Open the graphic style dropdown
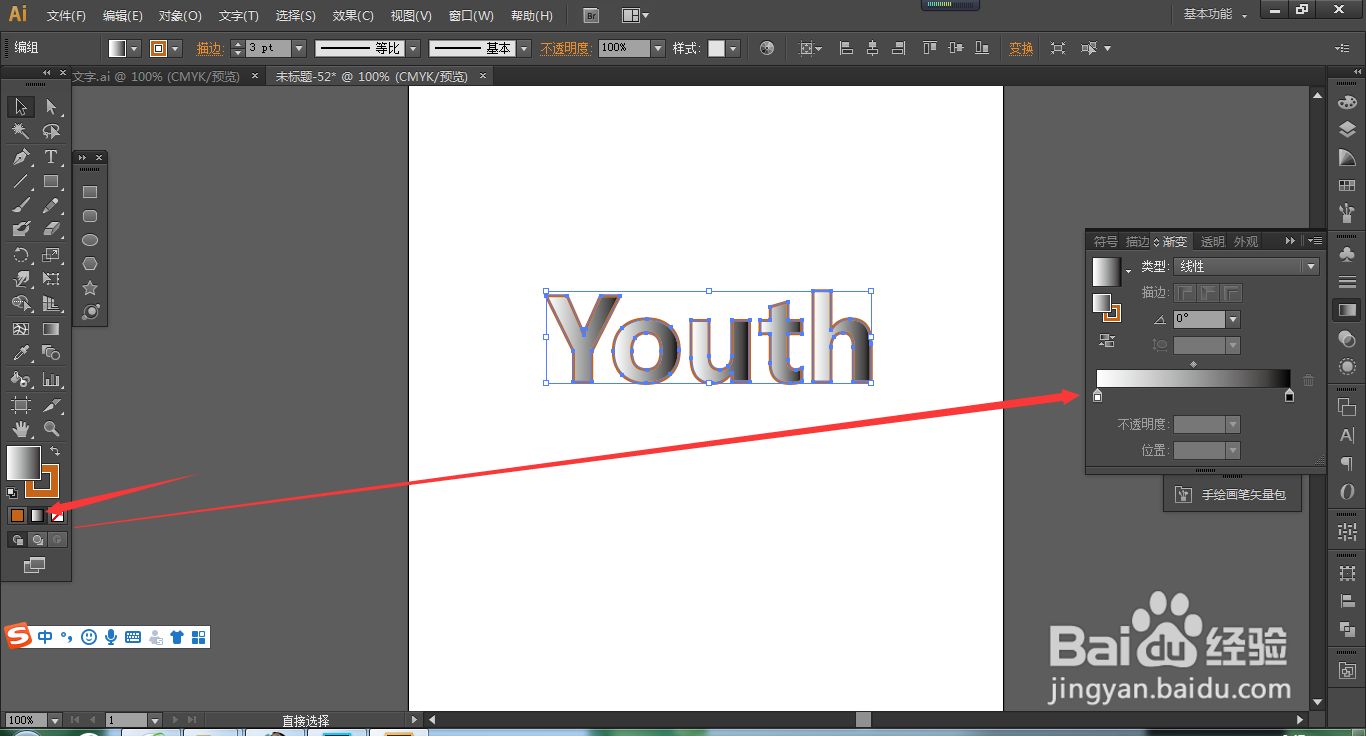1366x736 pixels. tap(733, 48)
